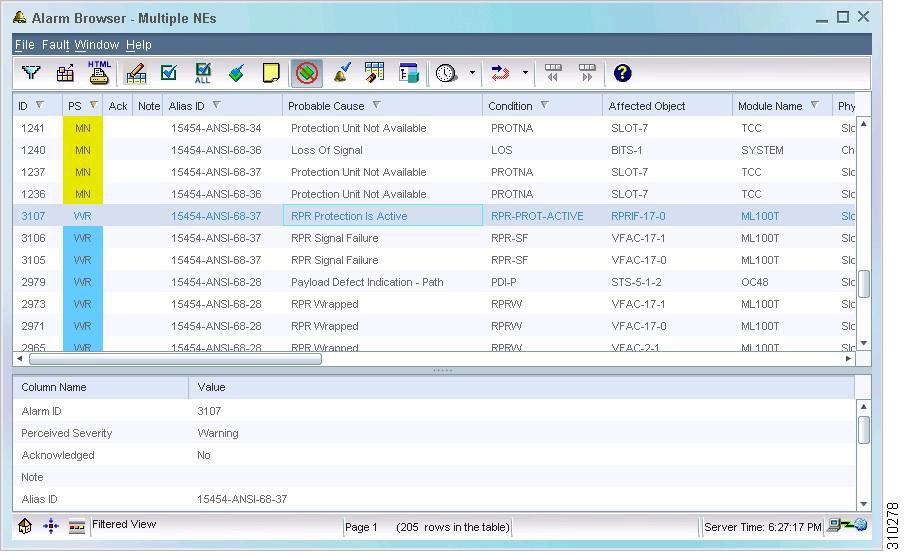Click the table vertical scrollbar thumb
904x553 pixels.
pos(864,284)
